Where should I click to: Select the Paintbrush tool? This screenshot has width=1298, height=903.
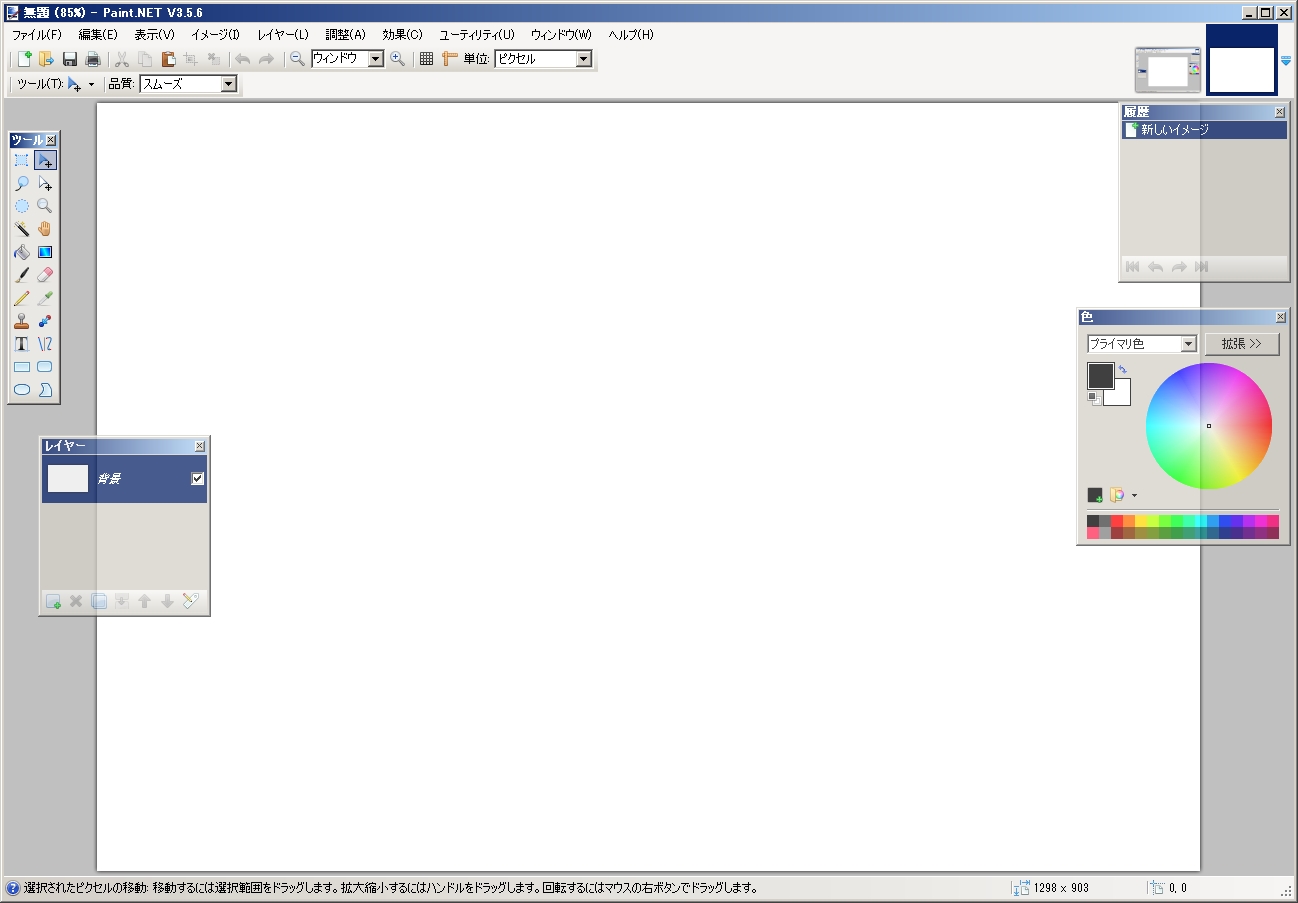tap(21, 275)
